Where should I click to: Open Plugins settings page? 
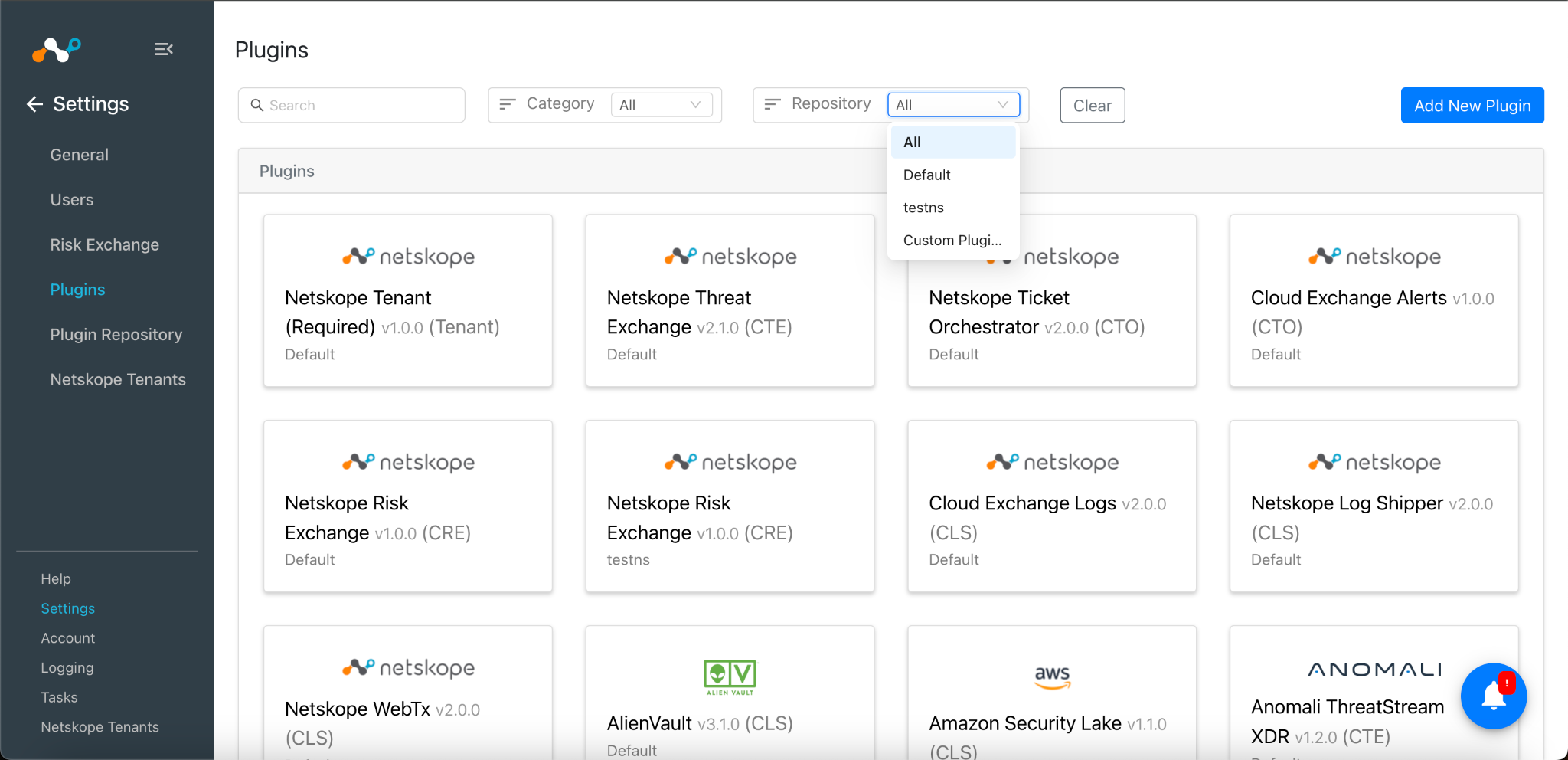tap(77, 290)
